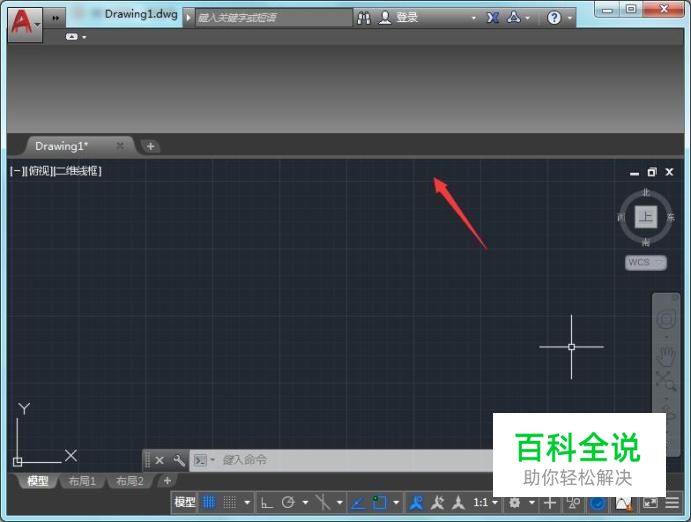Click the ribbon minimize toggle icon

click(71, 37)
